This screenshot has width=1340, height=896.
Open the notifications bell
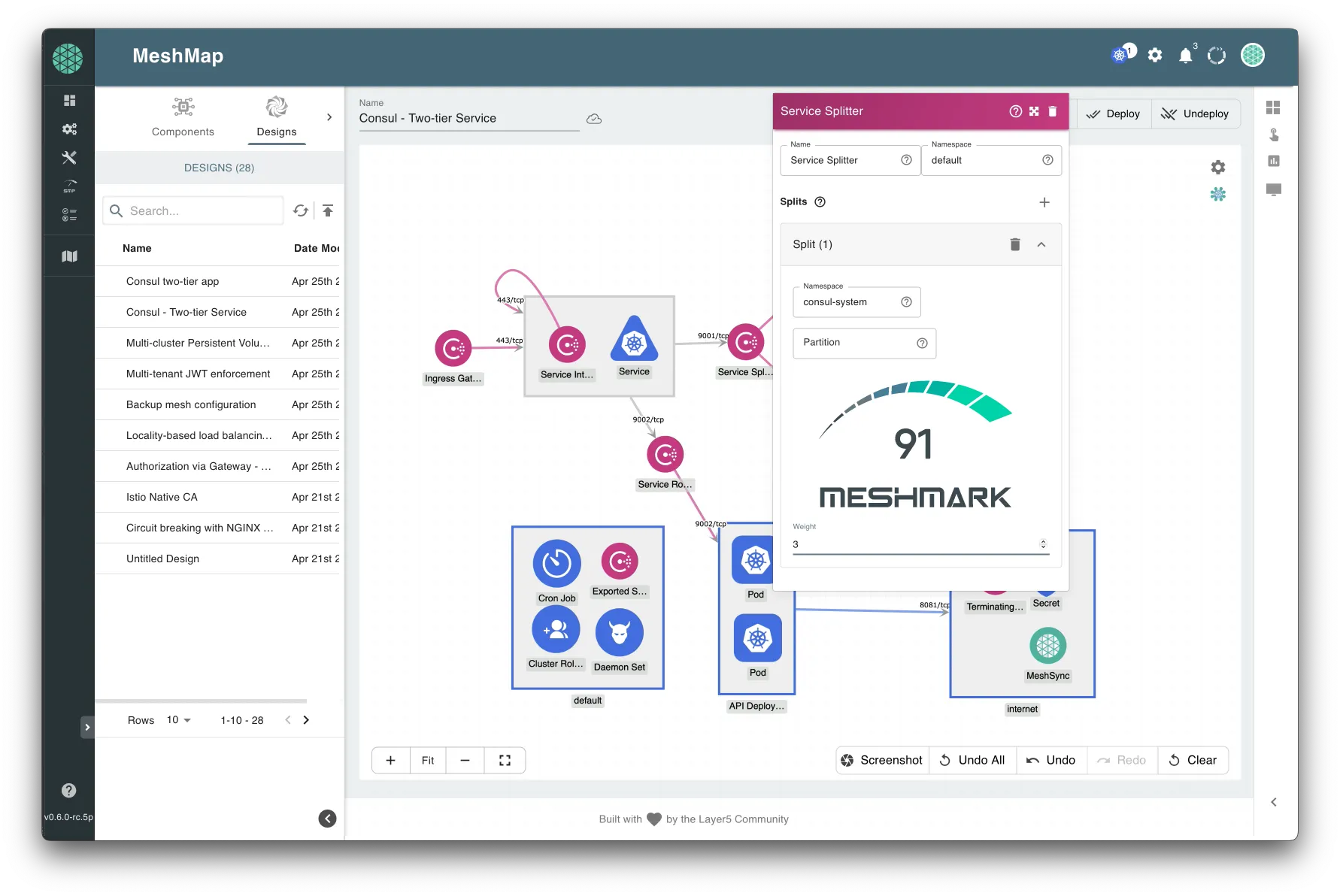point(1185,56)
